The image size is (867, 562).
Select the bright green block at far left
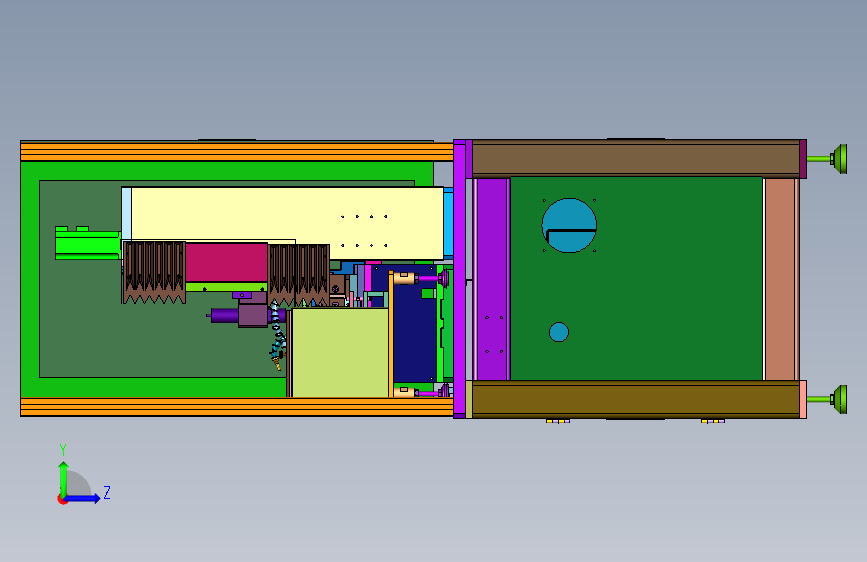(x=88, y=243)
